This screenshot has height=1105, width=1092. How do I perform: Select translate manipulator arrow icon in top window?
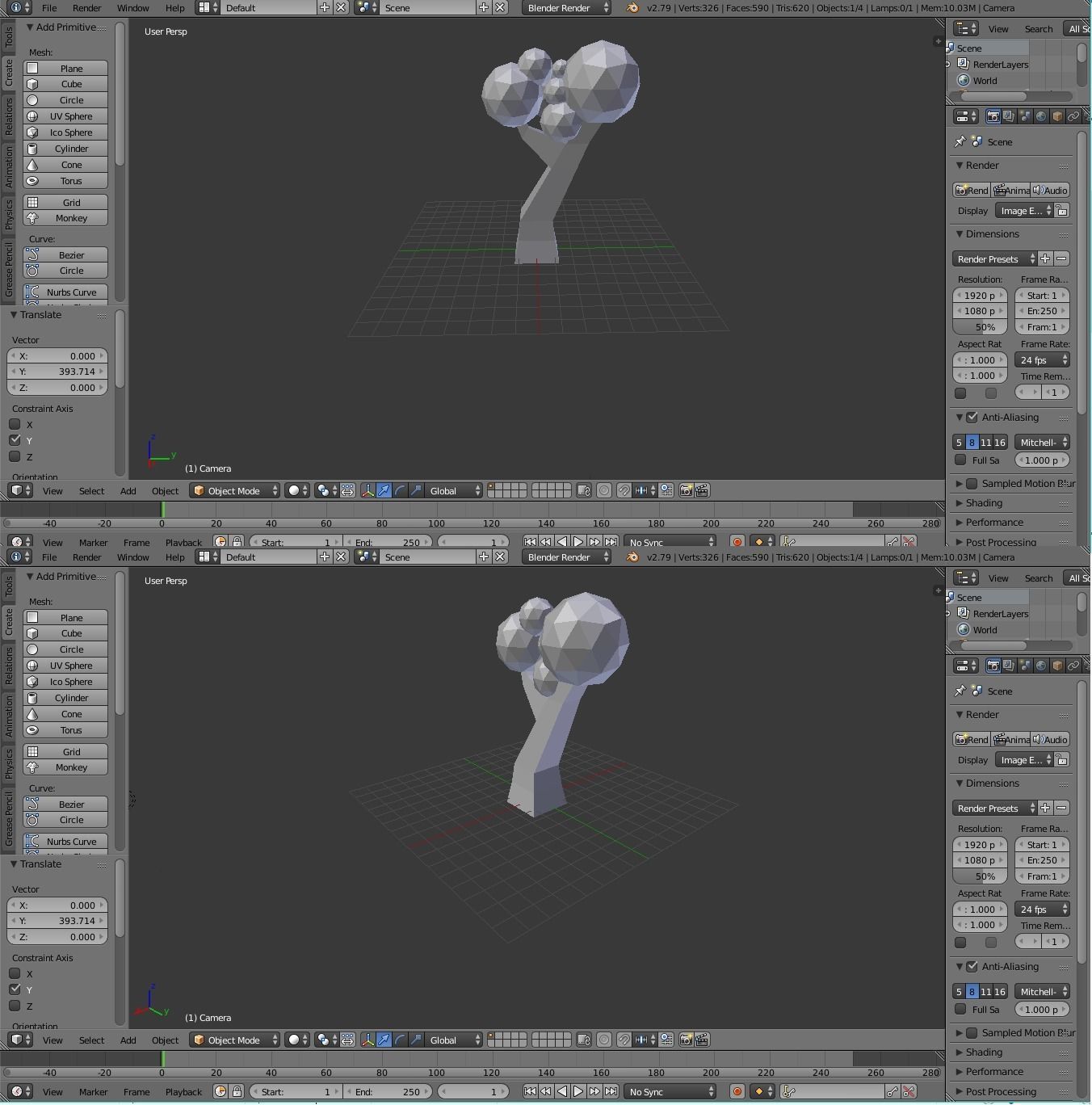(x=384, y=490)
